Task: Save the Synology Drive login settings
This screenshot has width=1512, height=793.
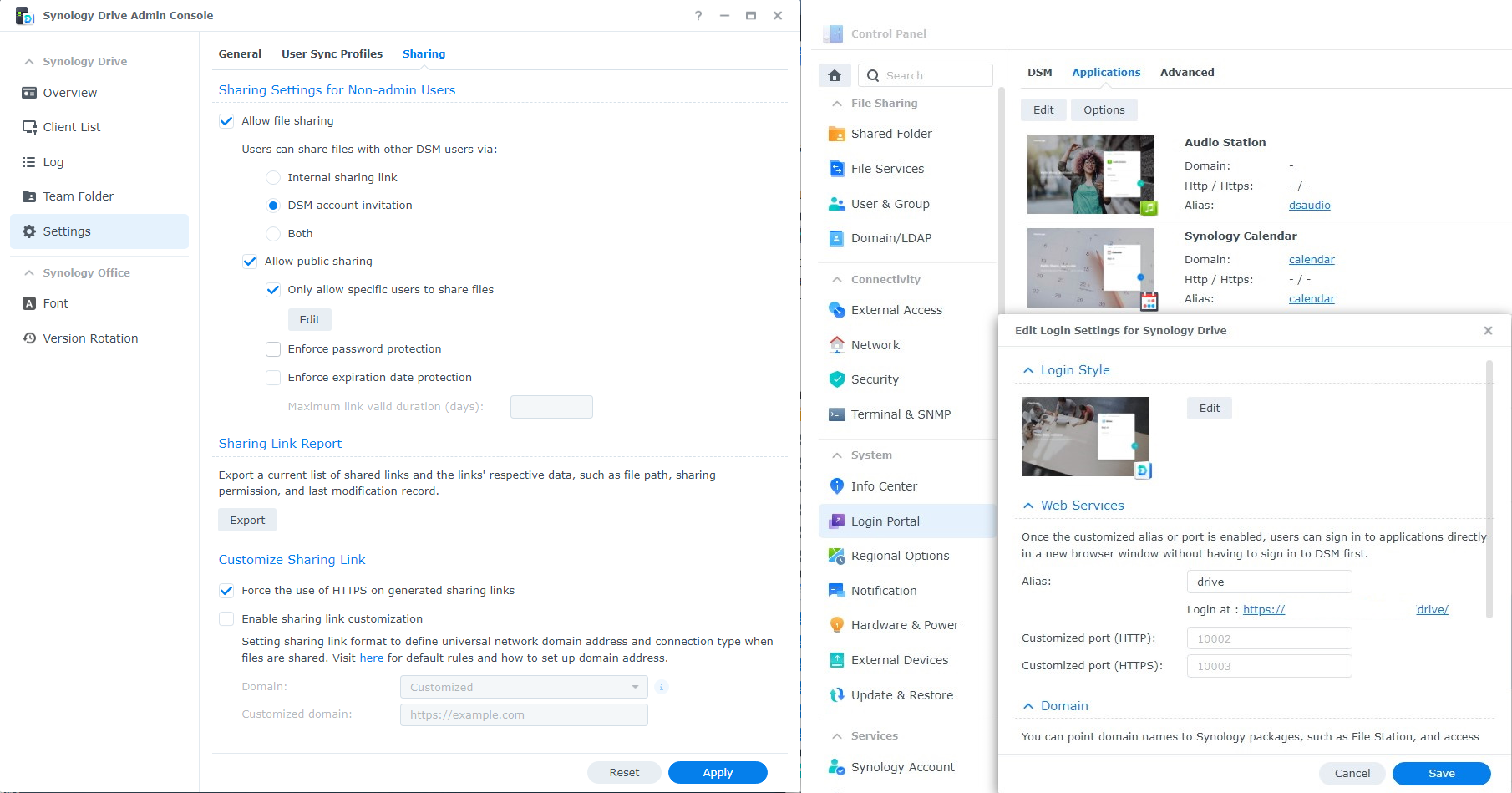Action: 1441,773
